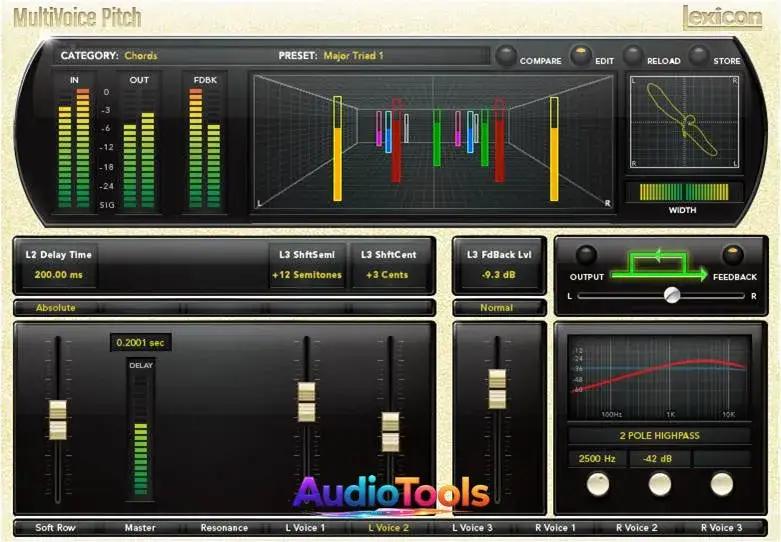Click the left yellow voice bar in display

(x=337, y=148)
